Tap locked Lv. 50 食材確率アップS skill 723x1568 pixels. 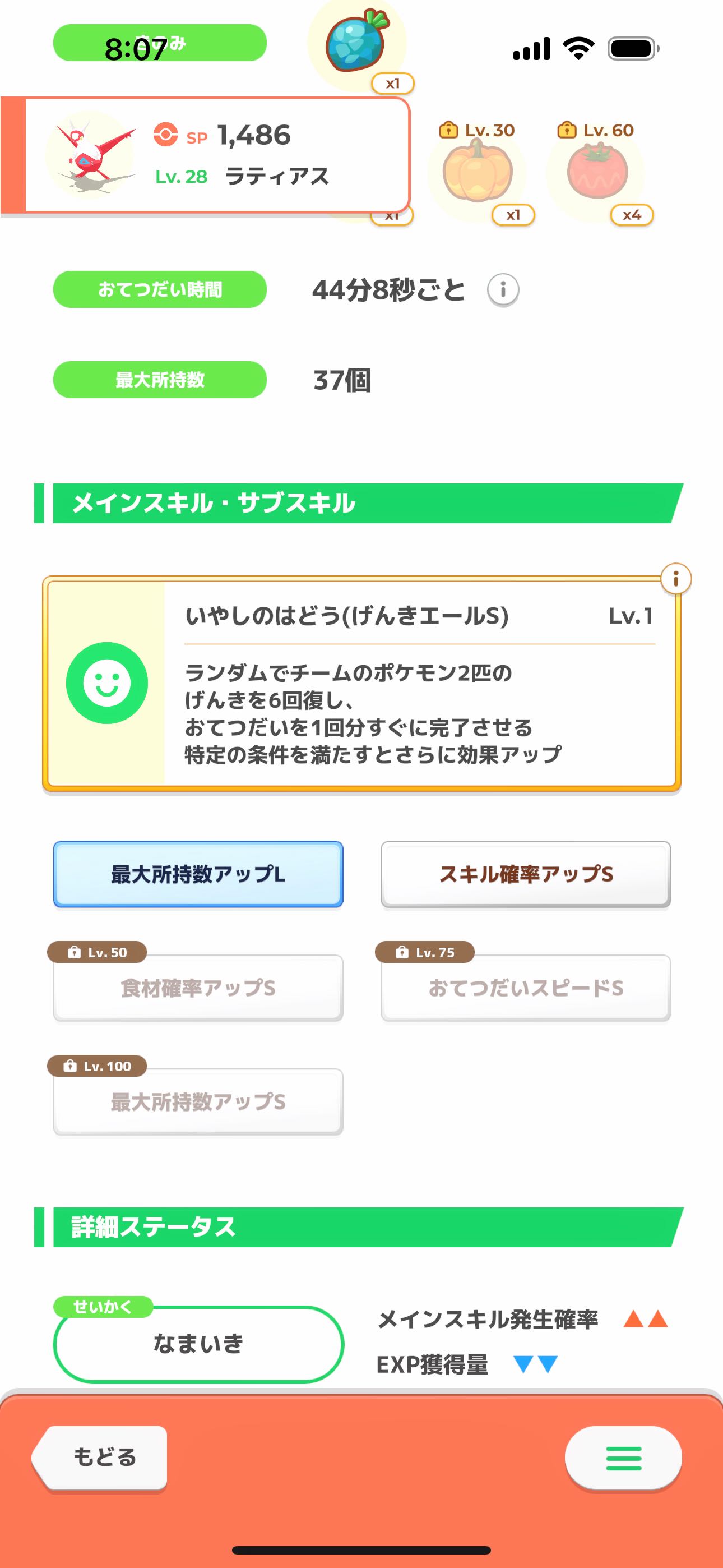198,988
